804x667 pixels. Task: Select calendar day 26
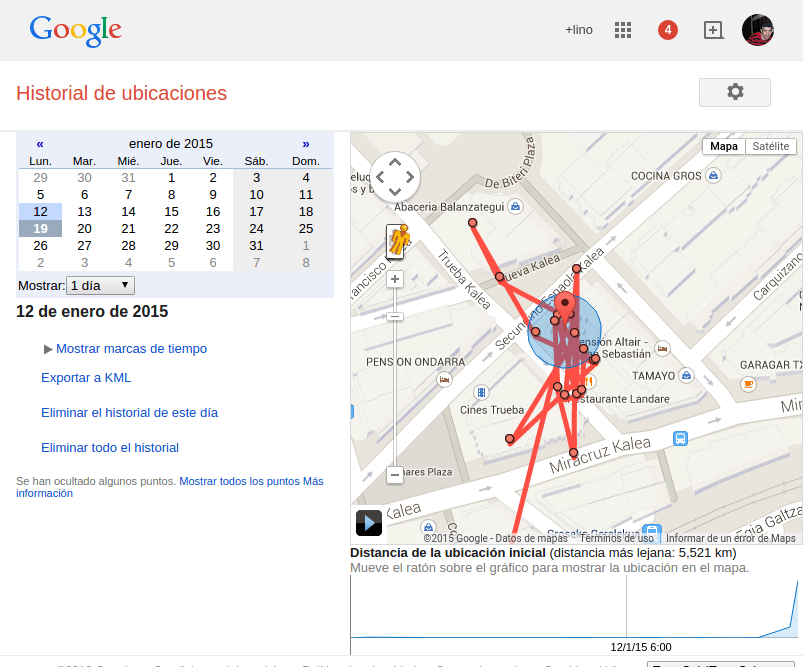(x=41, y=246)
